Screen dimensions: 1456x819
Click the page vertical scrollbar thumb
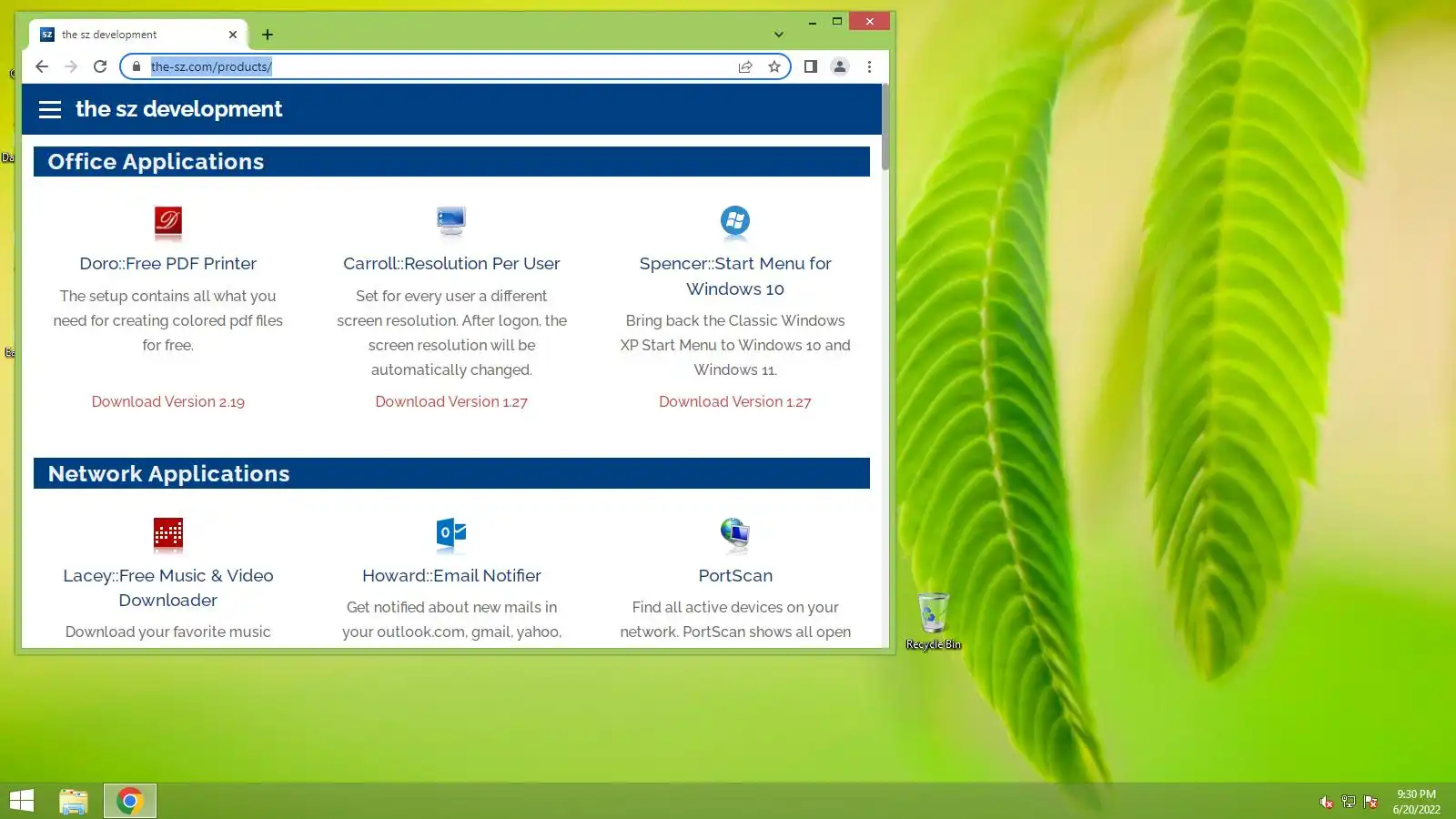pos(885,127)
